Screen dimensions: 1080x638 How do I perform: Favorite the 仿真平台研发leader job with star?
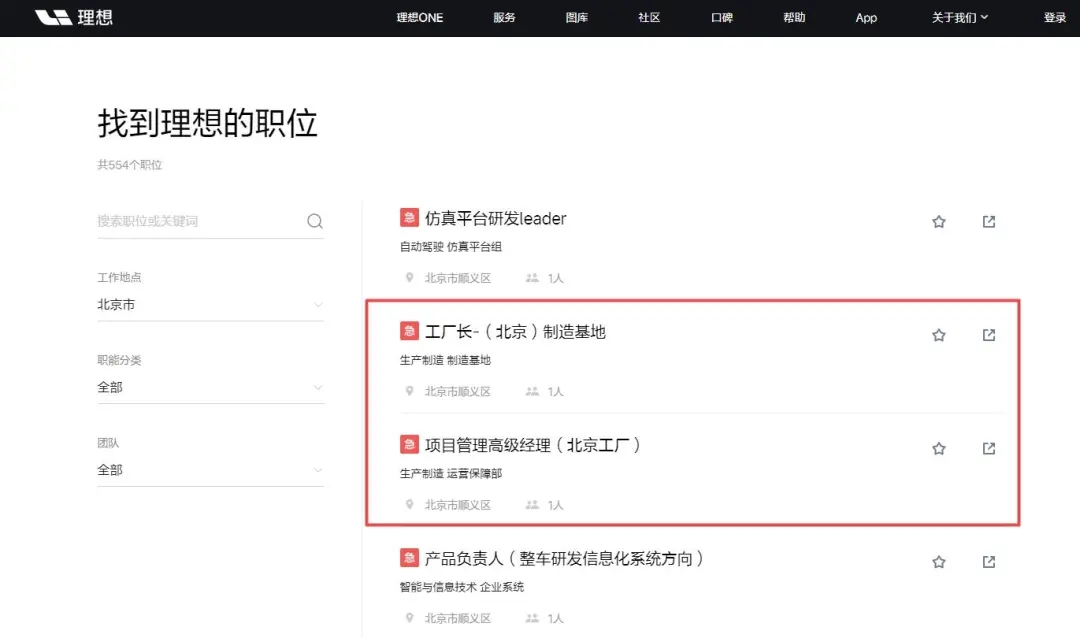point(939,222)
